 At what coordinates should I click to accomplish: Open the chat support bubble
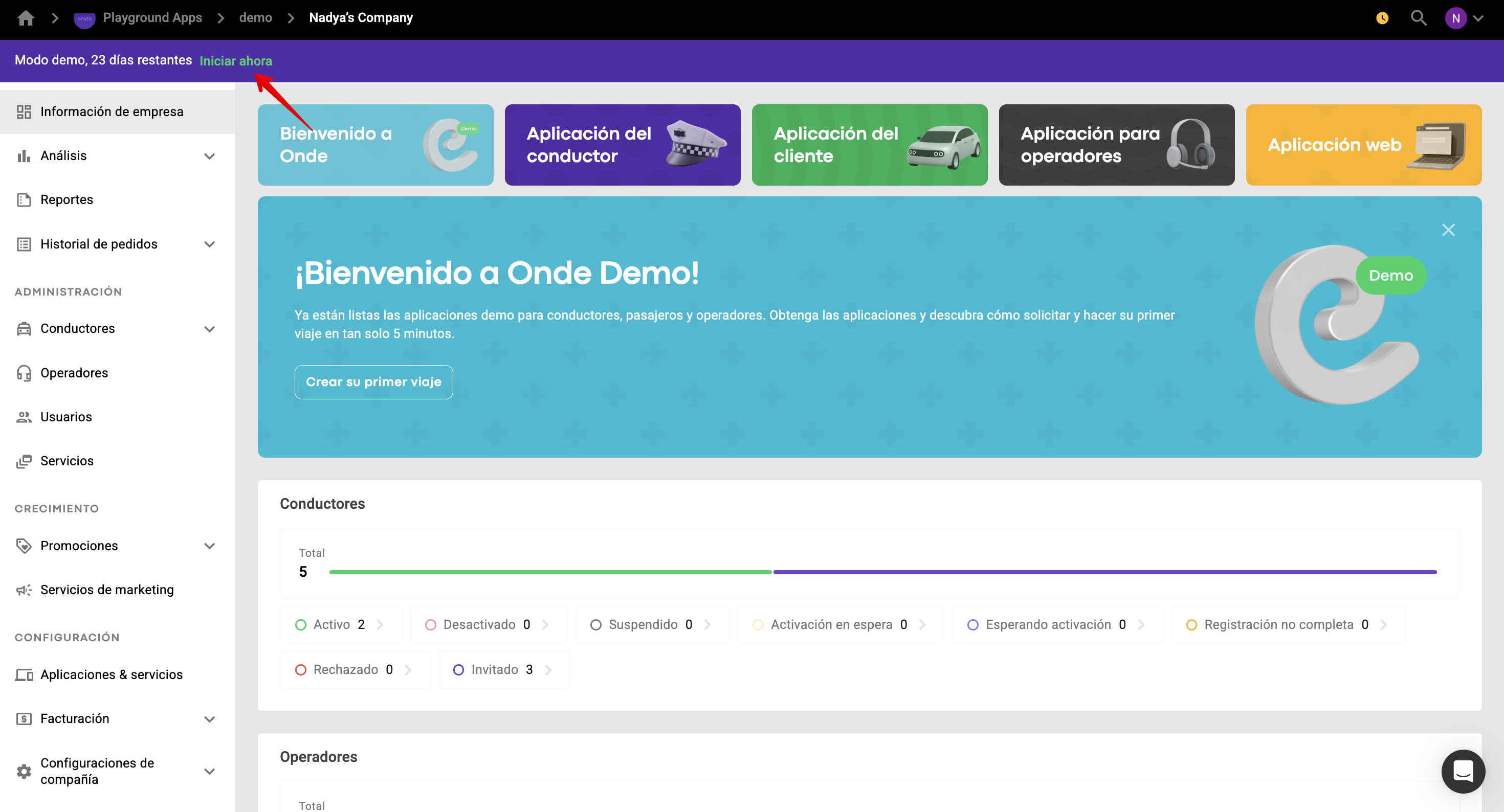1463,771
